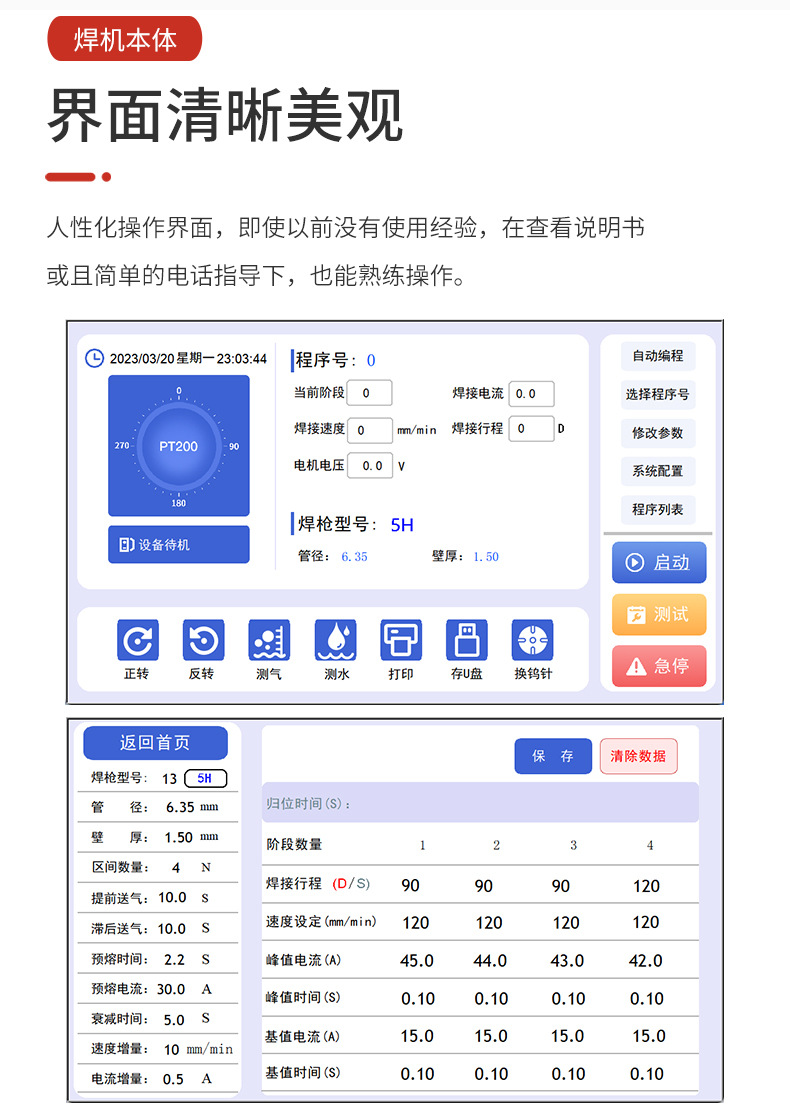
Task: Click the 打印 print icon
Action: [x=401, y=641]
